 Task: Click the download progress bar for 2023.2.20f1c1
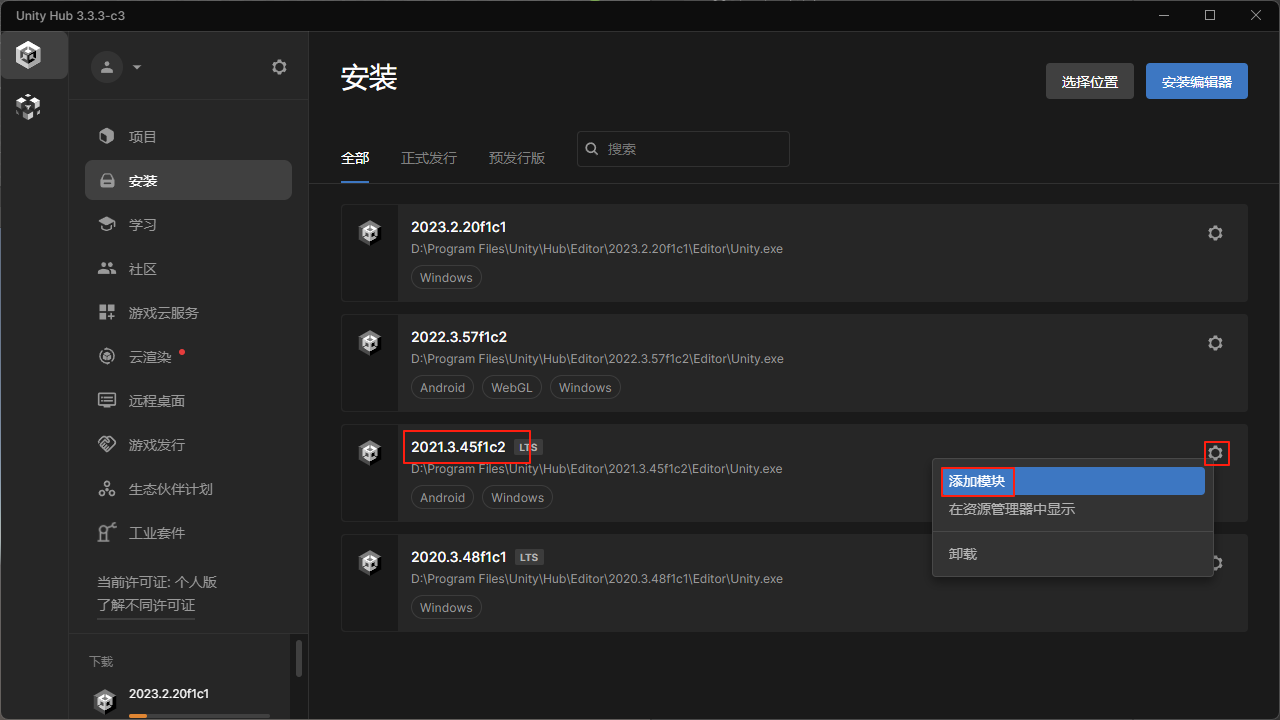point(199,716)
